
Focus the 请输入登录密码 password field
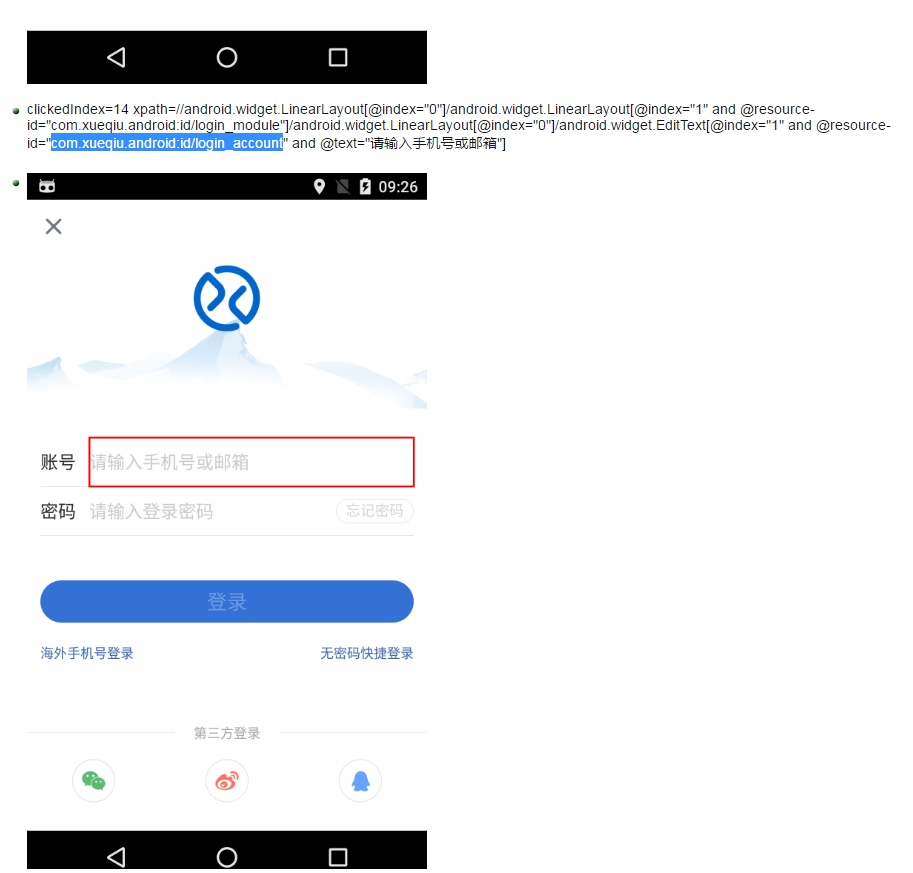point(210,511)
